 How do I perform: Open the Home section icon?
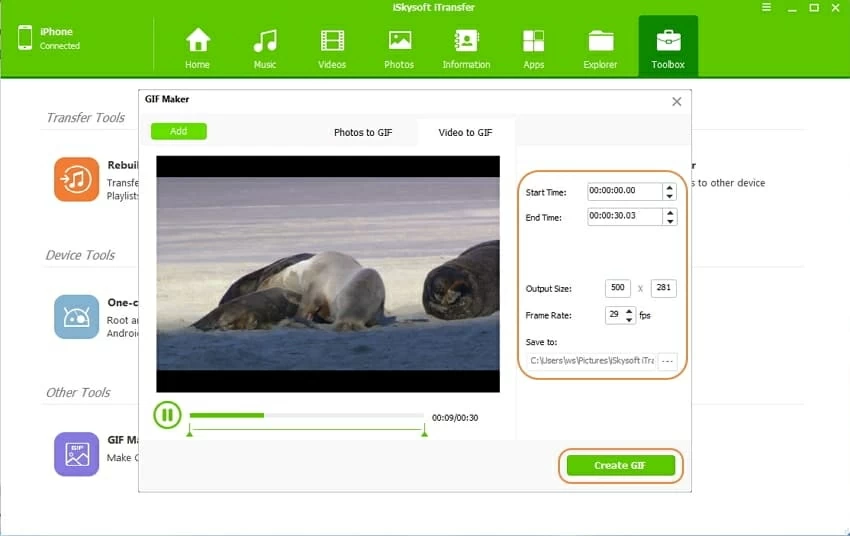(198, 41)
